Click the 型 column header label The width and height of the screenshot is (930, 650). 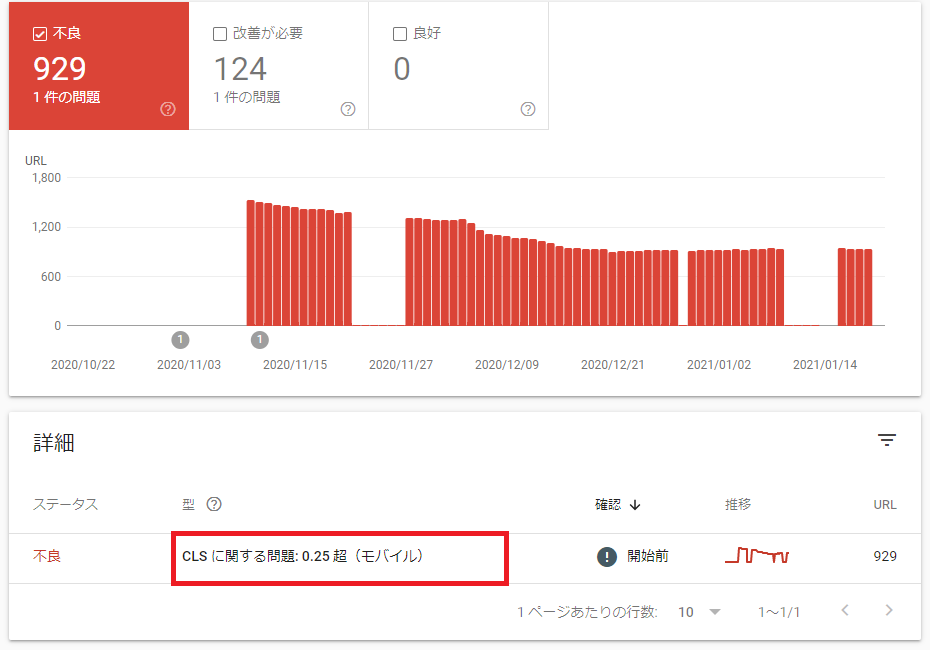click(189, 505)
